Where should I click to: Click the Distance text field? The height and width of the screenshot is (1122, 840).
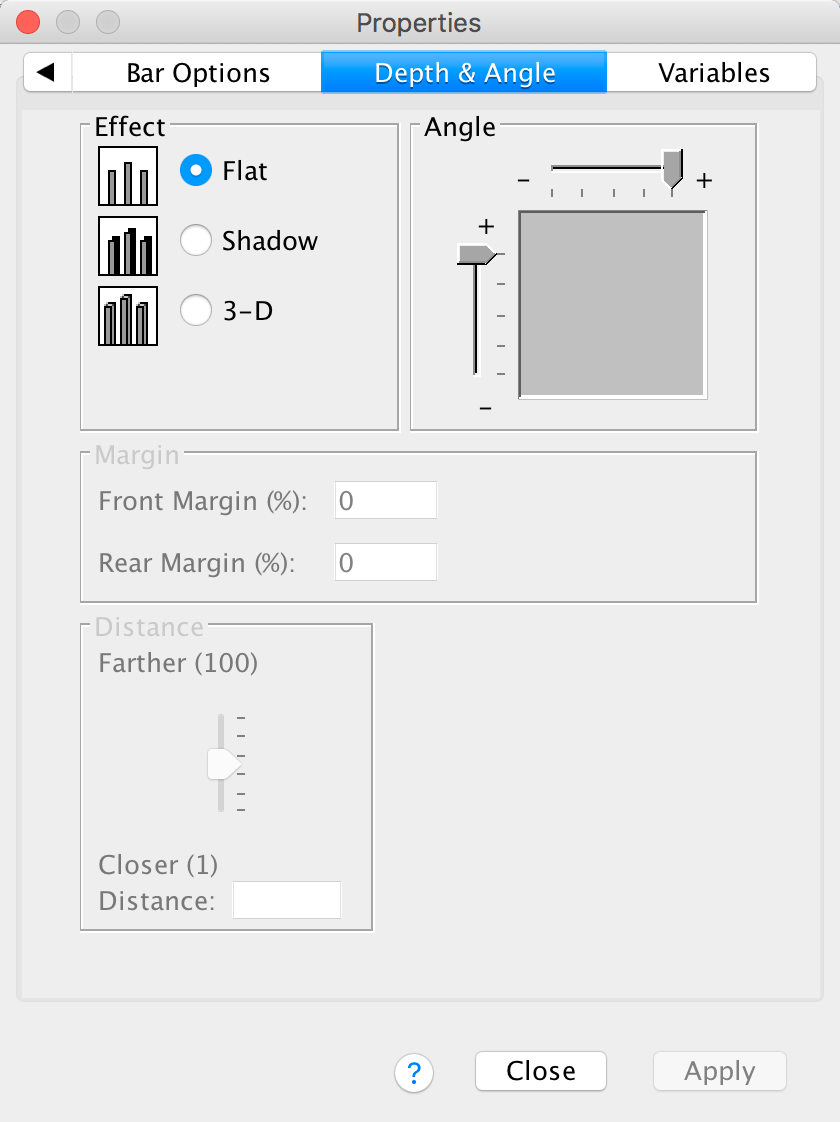[287, 900]
